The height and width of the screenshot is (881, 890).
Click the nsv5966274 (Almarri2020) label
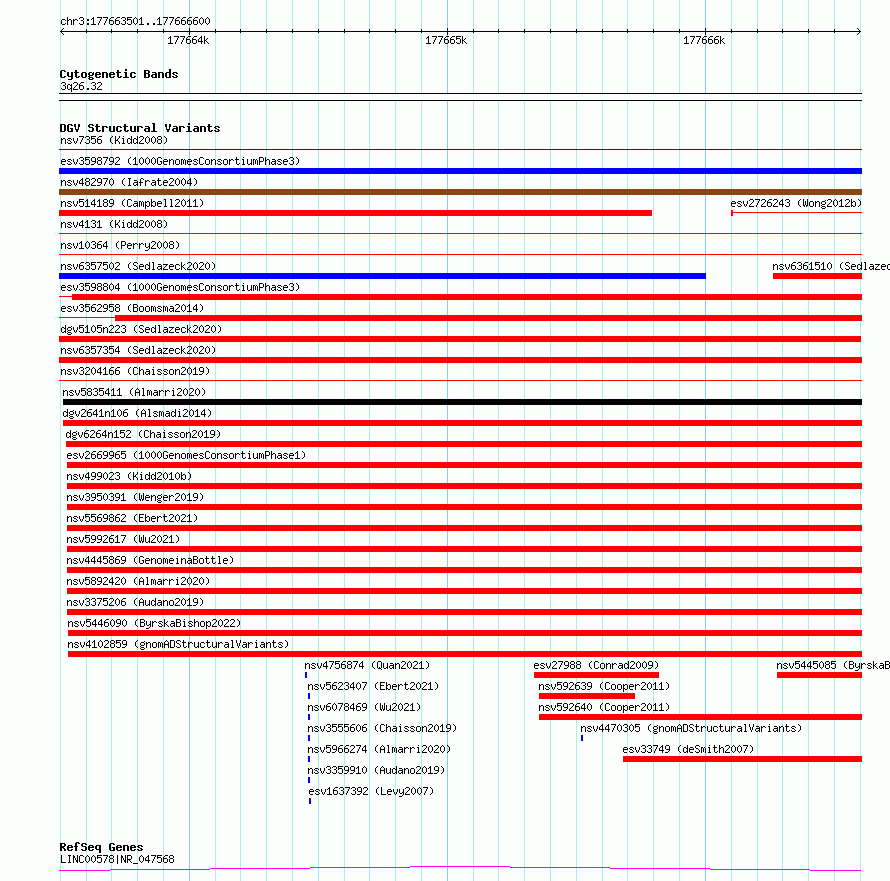(379, 749)
